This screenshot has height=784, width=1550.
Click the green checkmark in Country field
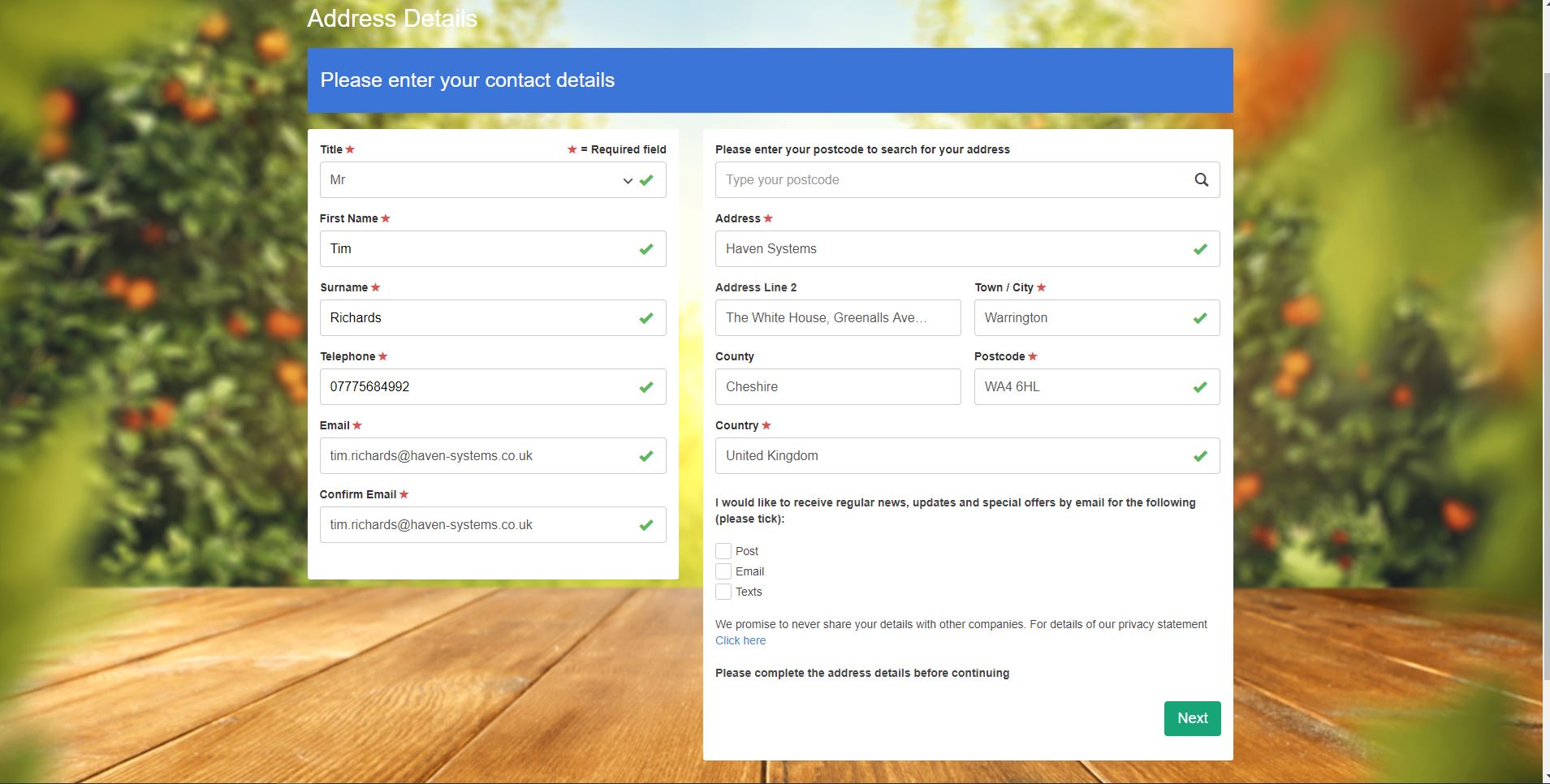tap(1200, 456)
